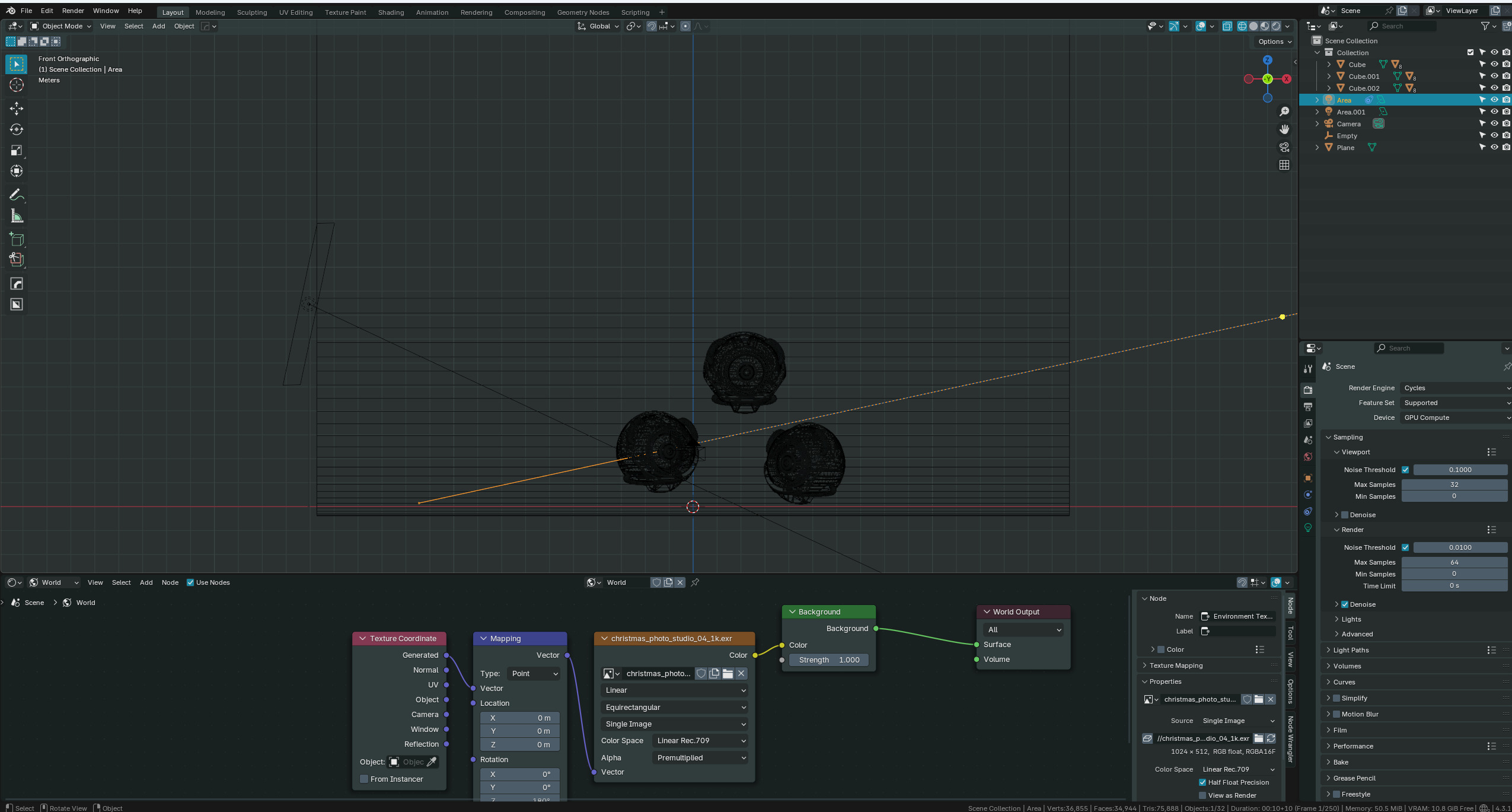The width and height of the screenshot is (1512, 812).
Task: Hide Cube.002 in the viewport via the eye icon
Action: [1494, 88]
